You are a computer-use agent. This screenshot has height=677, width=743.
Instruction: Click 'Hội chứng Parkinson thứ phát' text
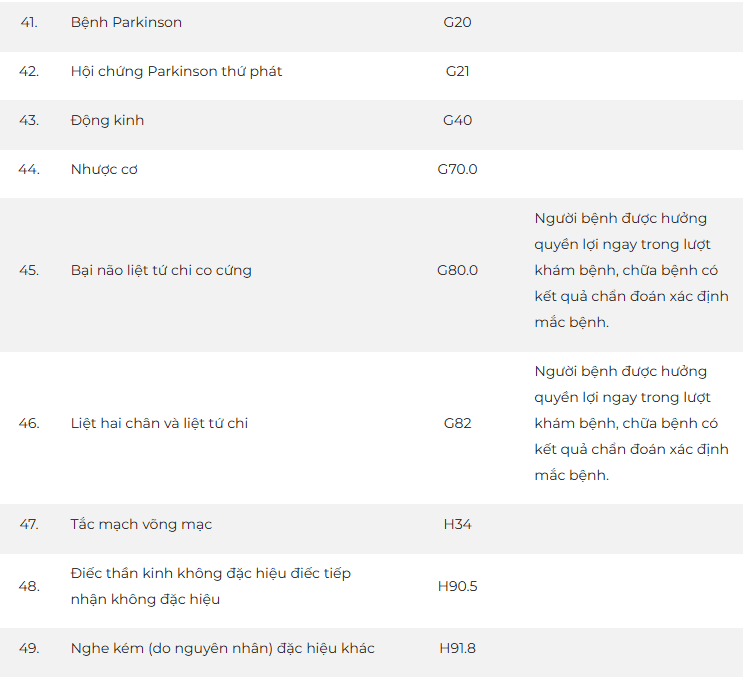[x=176, y=72]
